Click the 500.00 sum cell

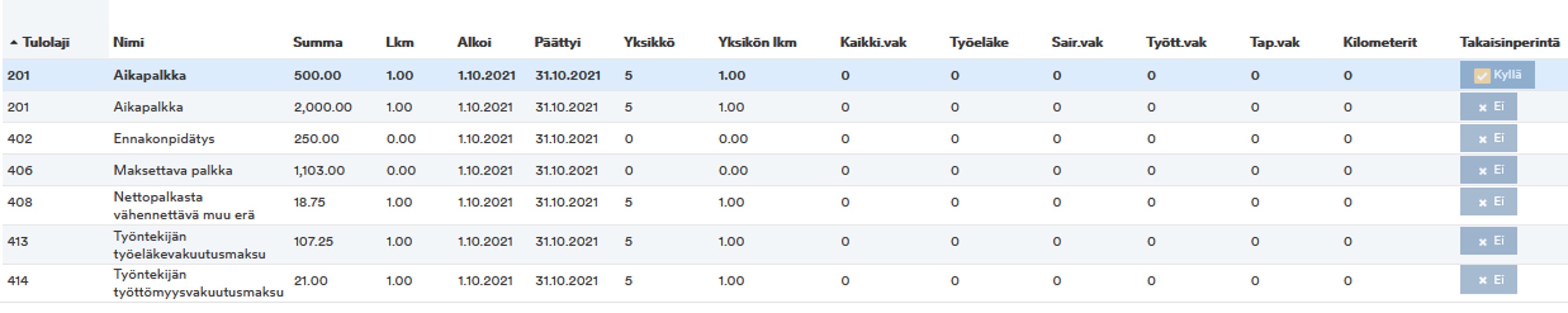317,76
